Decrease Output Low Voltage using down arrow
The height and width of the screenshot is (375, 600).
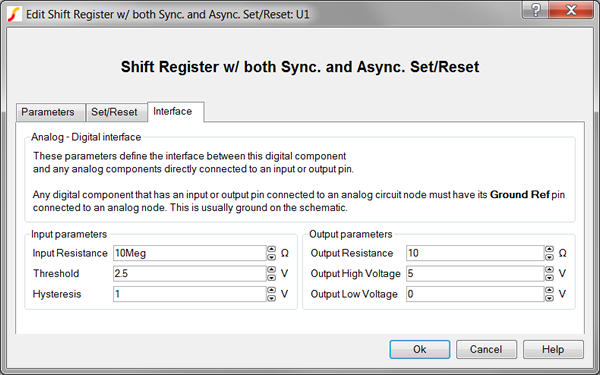pyautogui.click(x=549, y=298)
